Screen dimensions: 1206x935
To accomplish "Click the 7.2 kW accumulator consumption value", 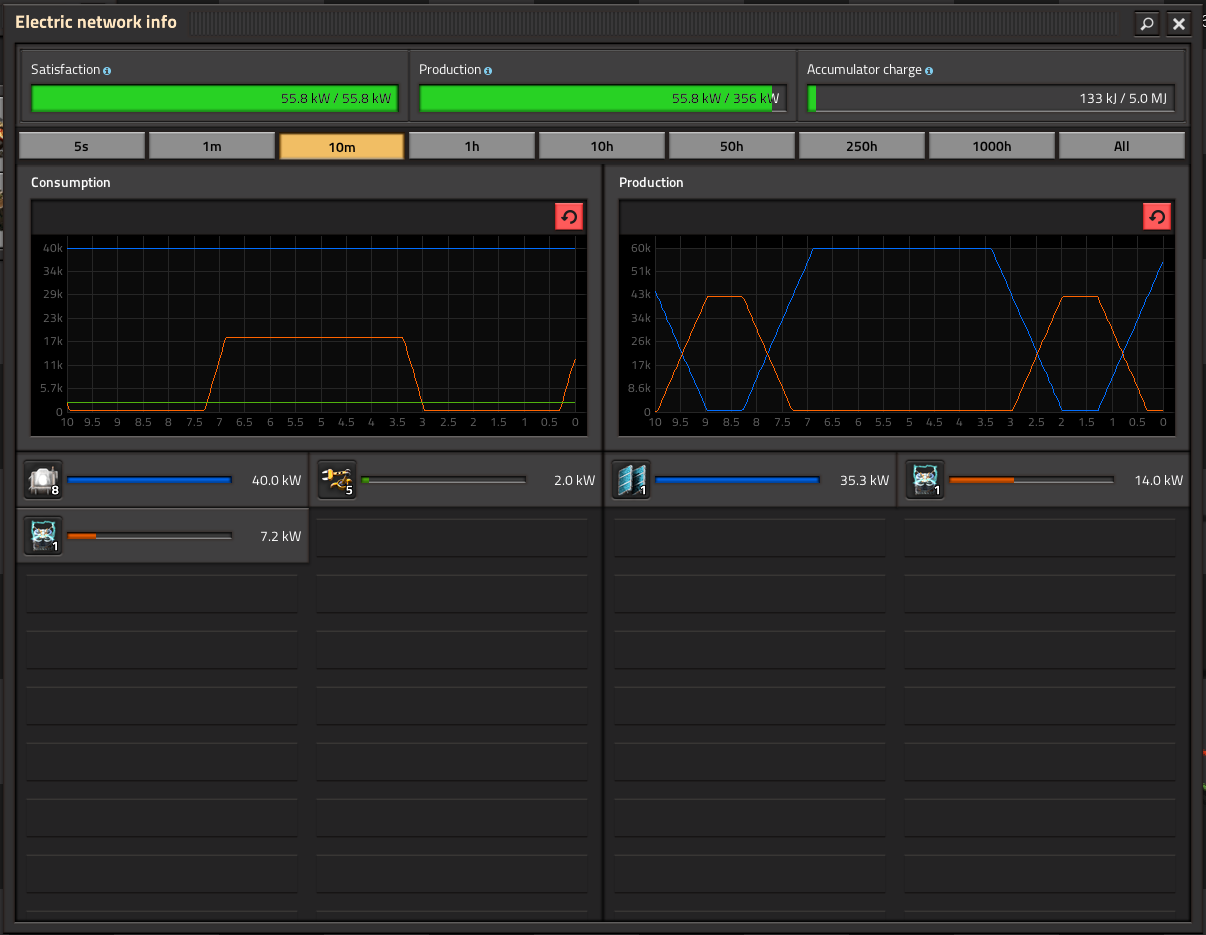I will (280, 536).
